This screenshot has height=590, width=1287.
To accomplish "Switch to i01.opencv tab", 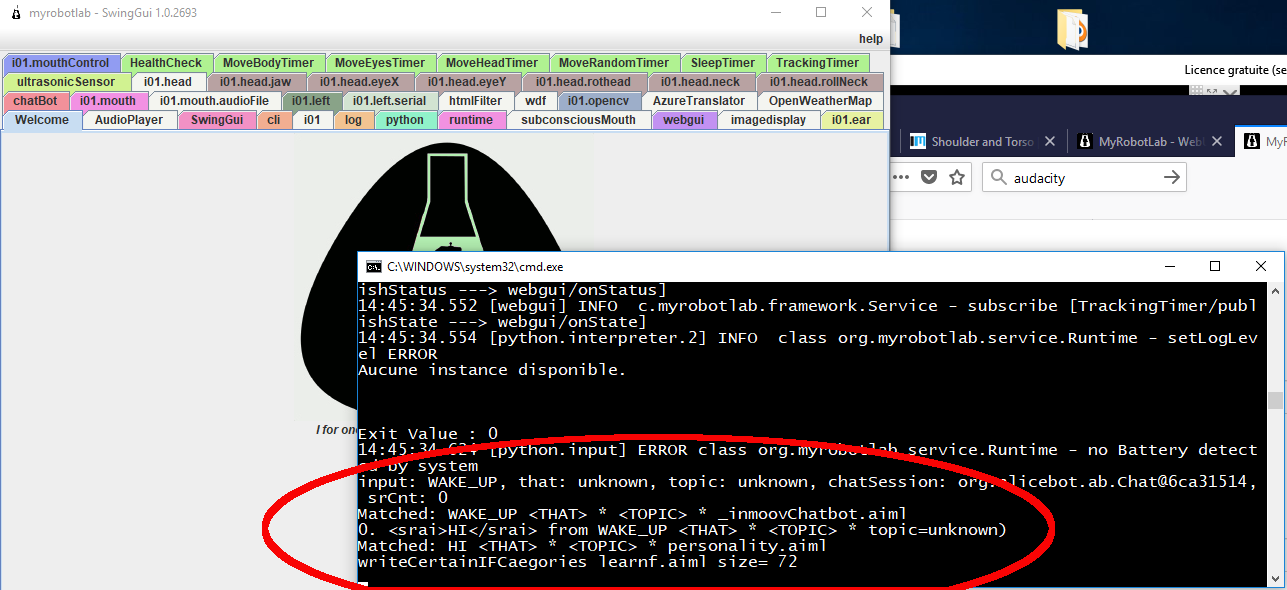I will click(x=599, y=101).
